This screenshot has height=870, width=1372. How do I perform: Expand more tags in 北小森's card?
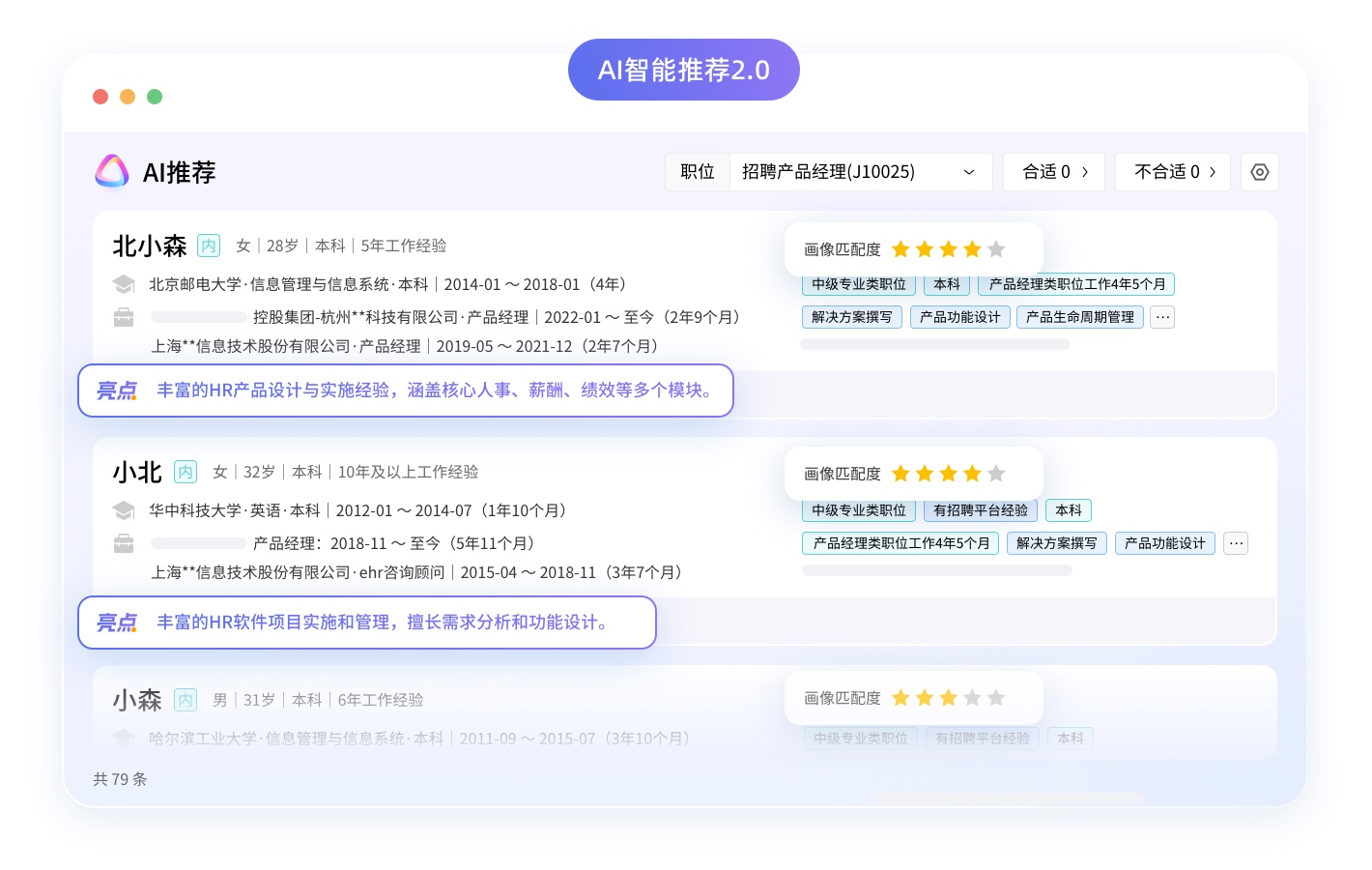(x=1162, y=317)
